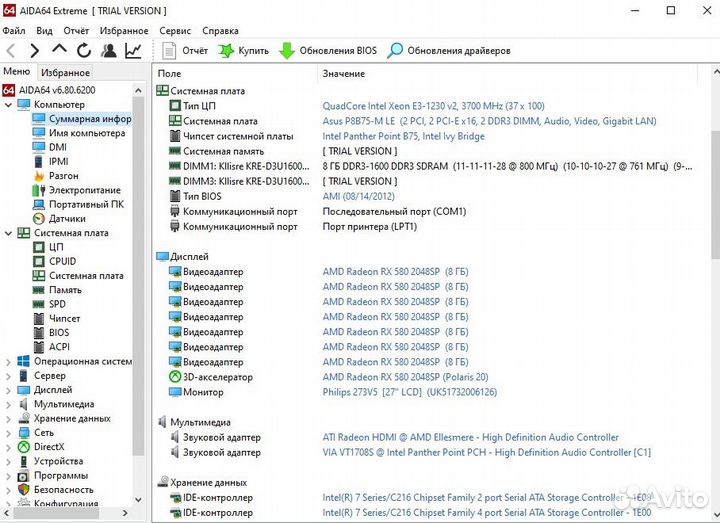
Task: Select the DMI tree item
Action: (x=50, y=147)
